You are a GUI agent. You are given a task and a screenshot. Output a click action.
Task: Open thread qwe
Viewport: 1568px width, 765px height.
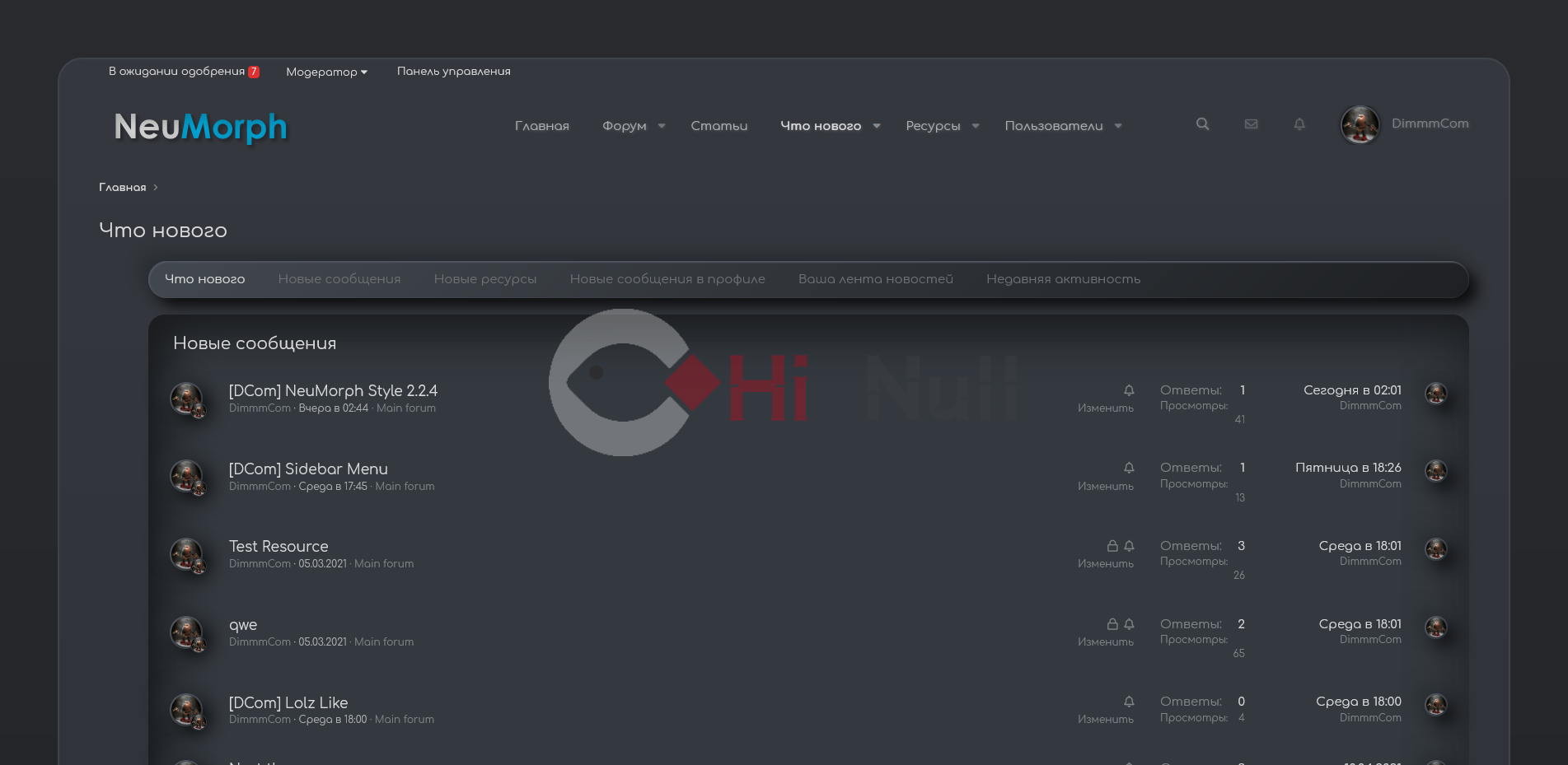pyautogui.click(x=243, y=625)
